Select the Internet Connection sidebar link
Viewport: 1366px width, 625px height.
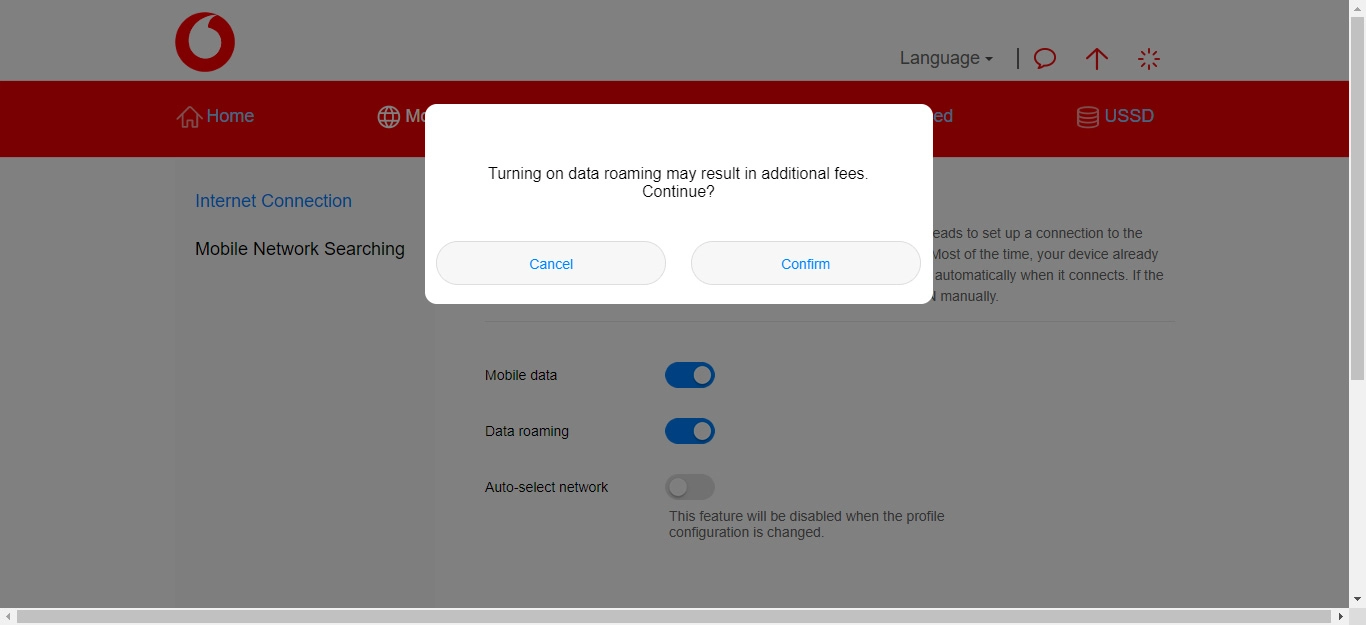(x=273, y=201)
